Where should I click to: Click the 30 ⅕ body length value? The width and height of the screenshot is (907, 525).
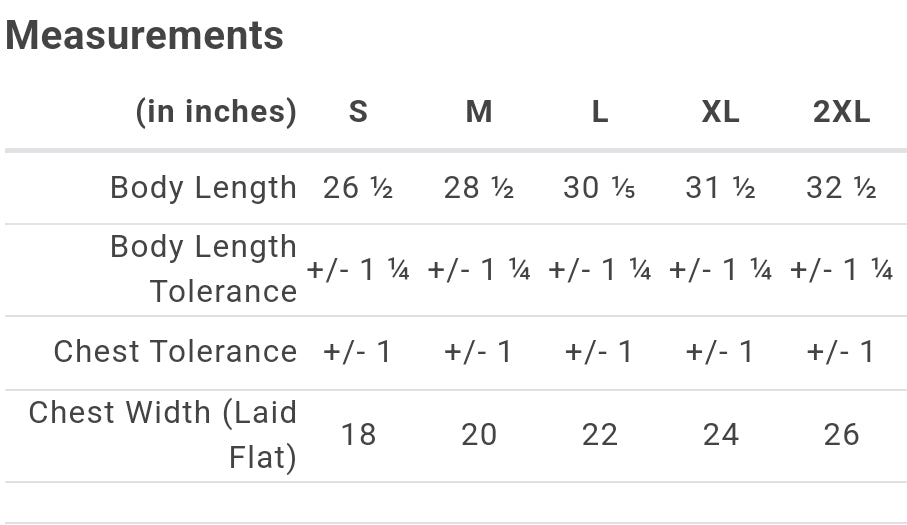pyautogui.click(x=599, y=188)
